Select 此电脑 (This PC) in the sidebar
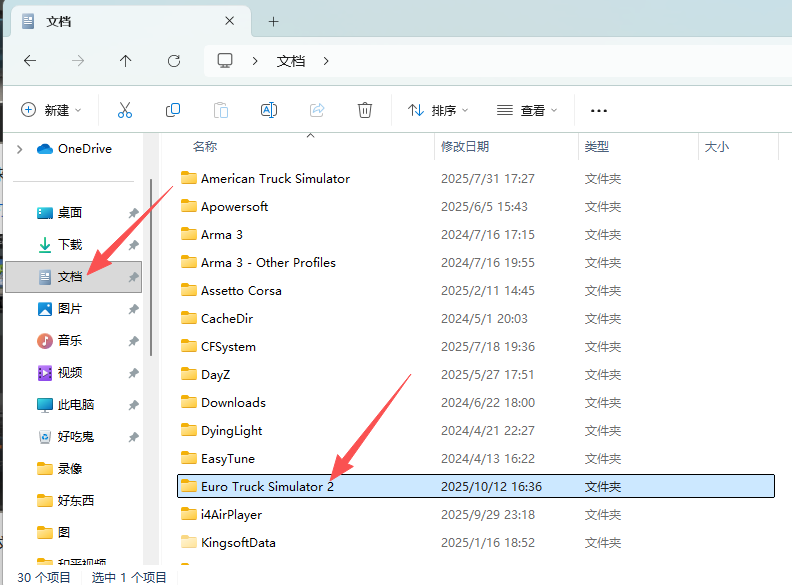The width and height of the screenshot is (792, 585). [76, 405]
